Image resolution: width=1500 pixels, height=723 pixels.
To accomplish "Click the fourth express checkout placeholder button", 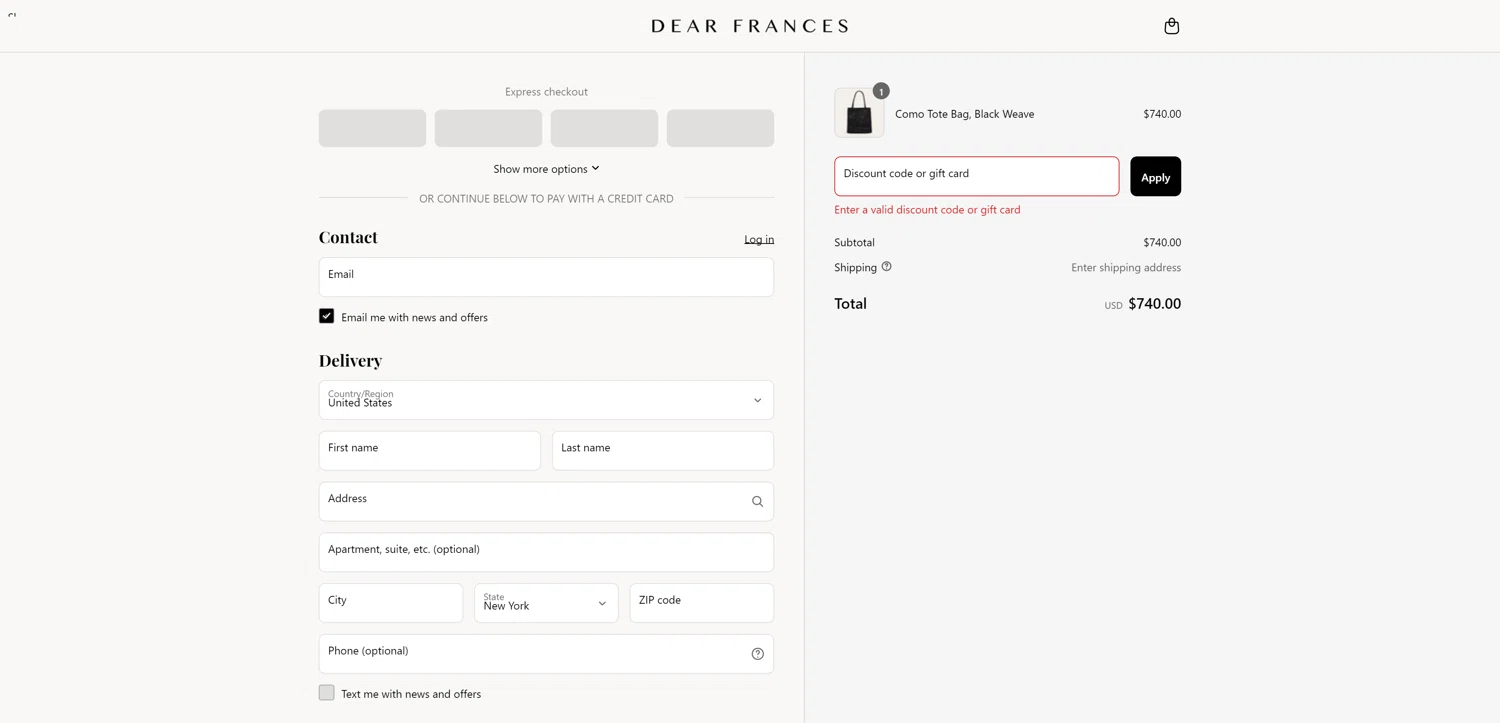I will click(720, 128).
